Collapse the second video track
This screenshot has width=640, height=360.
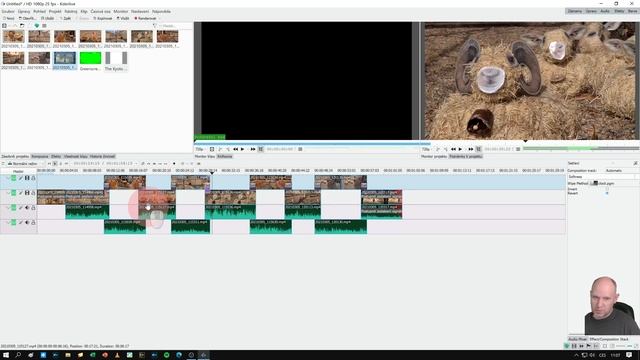[8, 193]
